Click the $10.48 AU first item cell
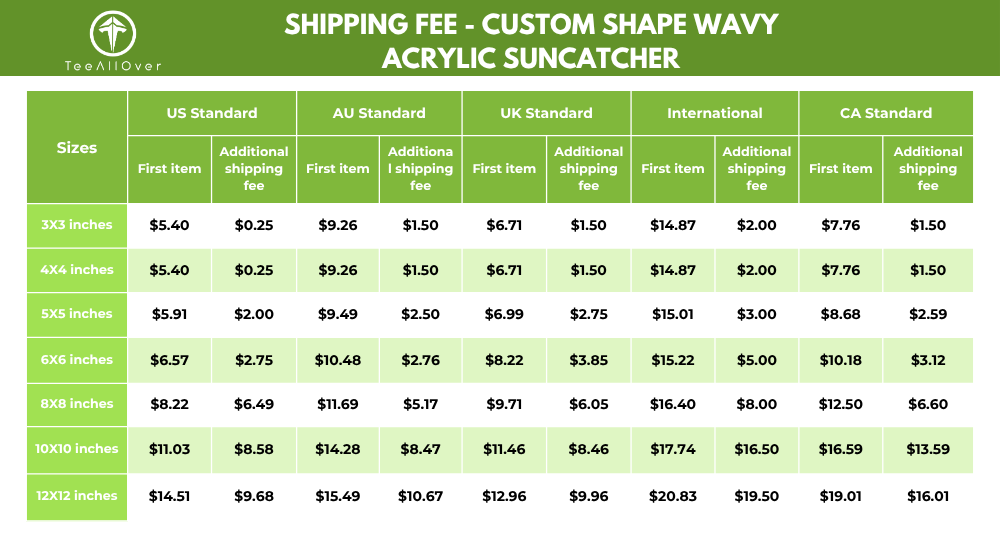Image resolution: width=1000 pixels, height=550 pixels. (x=337, y=360)
